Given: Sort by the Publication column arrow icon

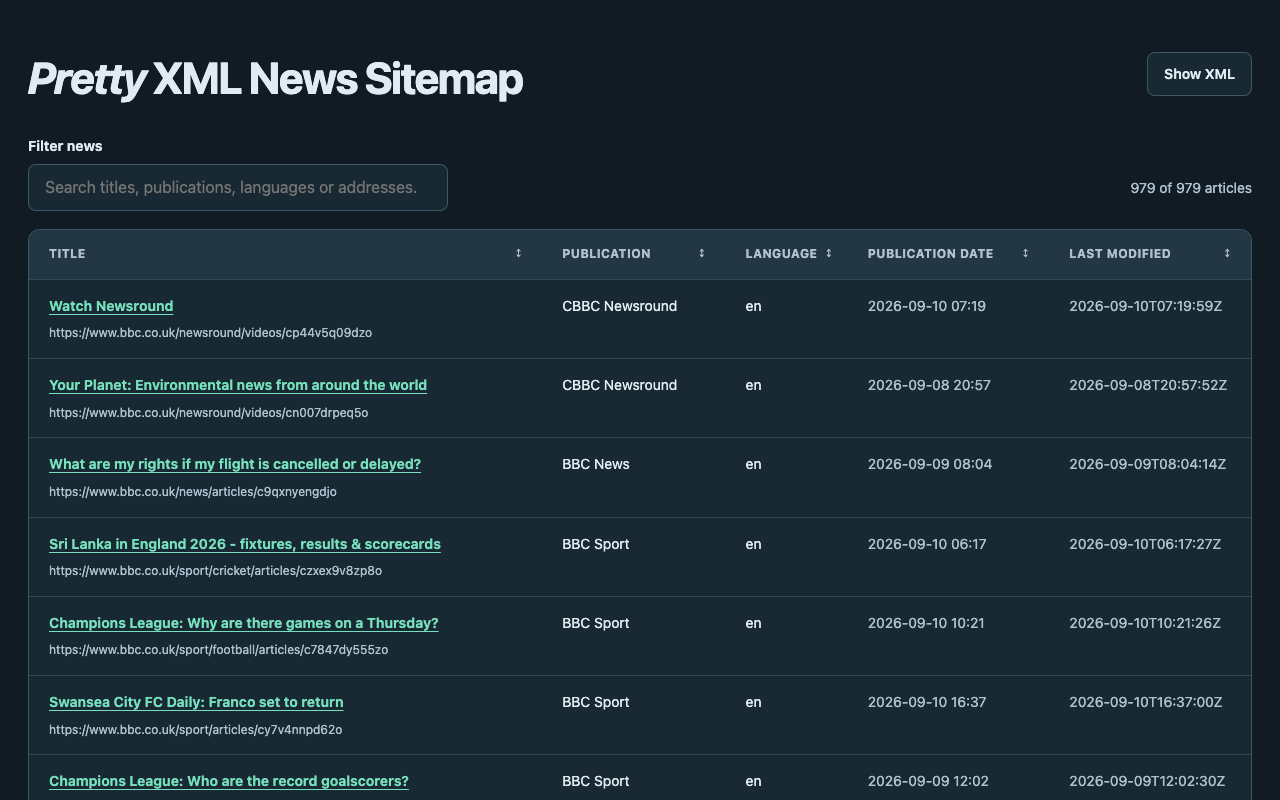Looking at the screenshot, I should (701, 254).
